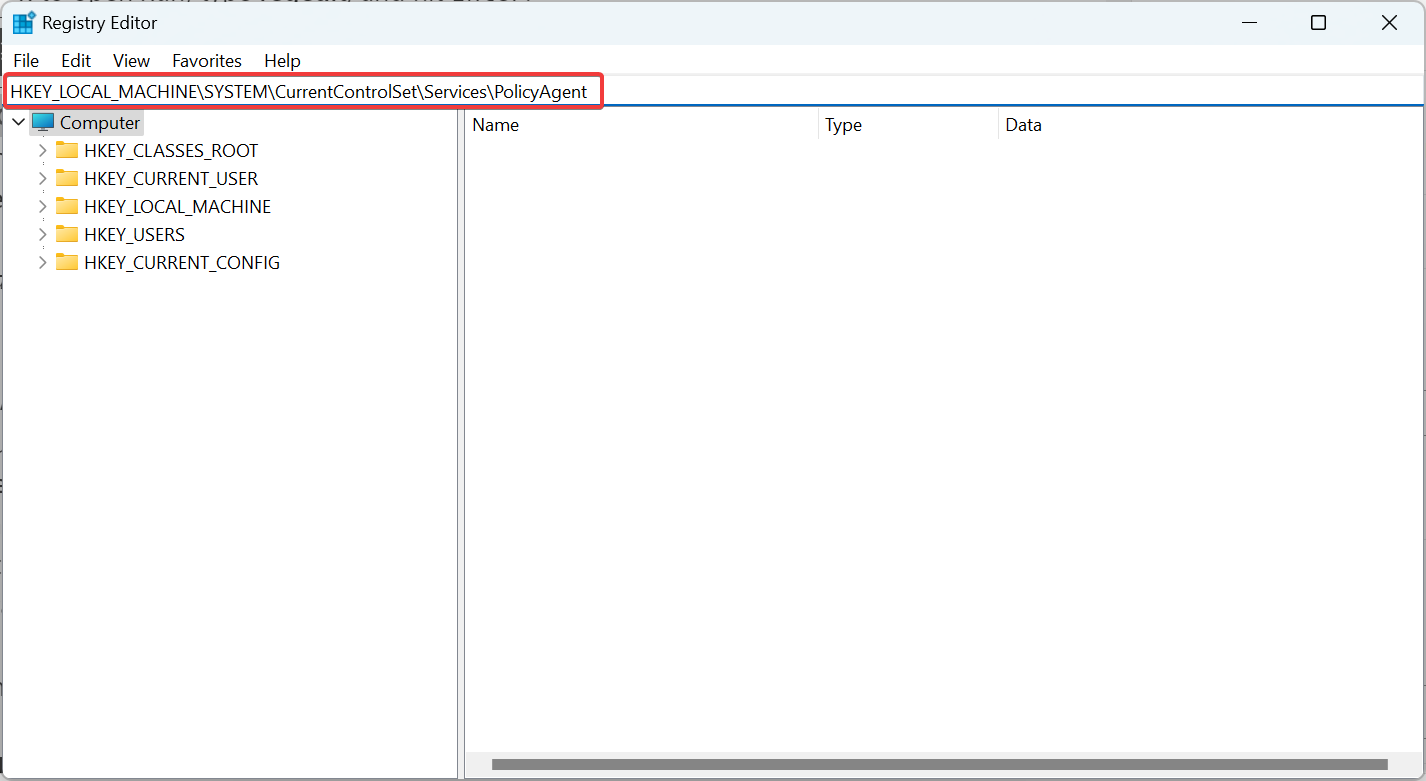
Task: Open the Help menu
Action: click(282, 61)
